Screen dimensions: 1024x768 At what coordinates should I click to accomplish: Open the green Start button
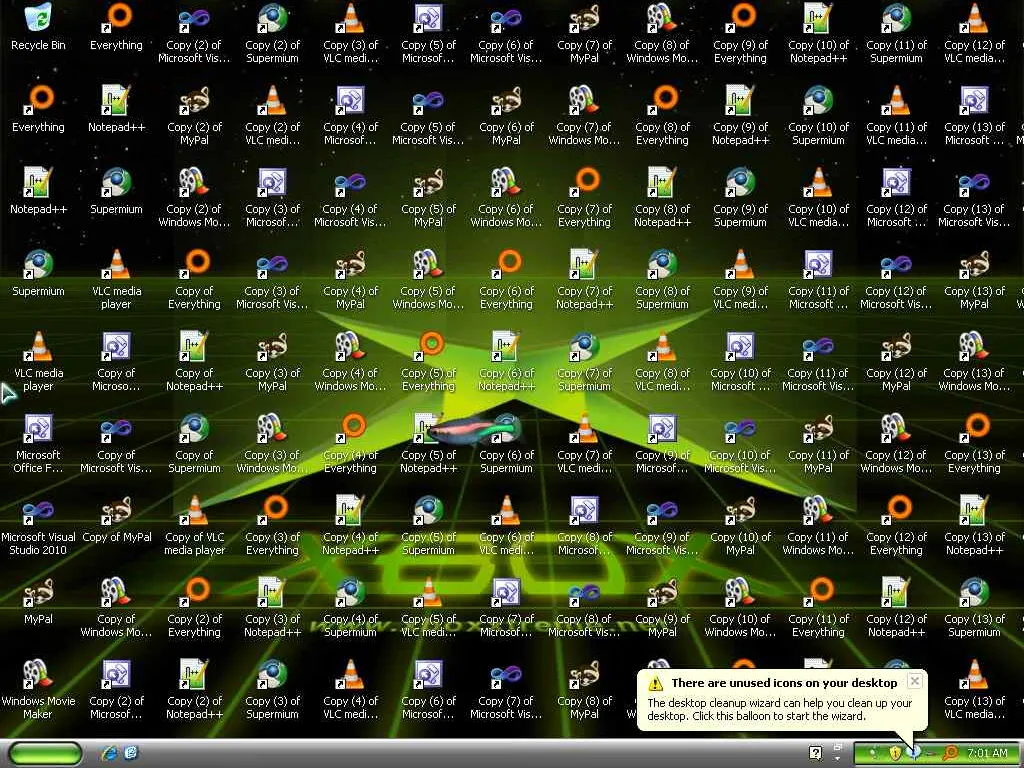(46, 754)
